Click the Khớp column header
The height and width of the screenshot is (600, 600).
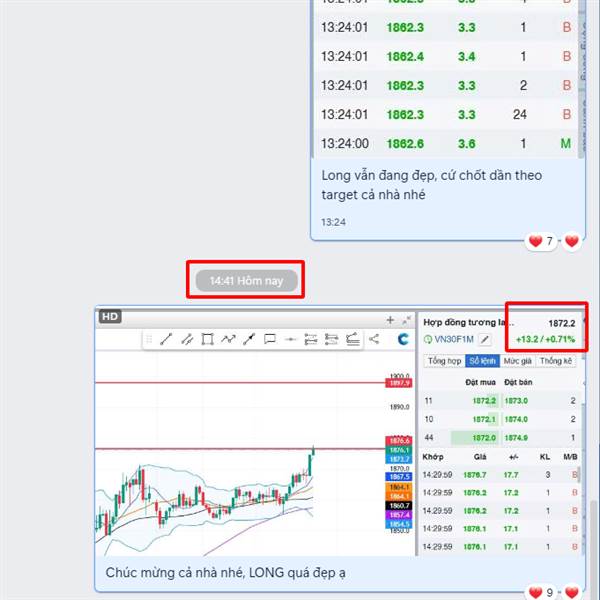click(433, 457)
